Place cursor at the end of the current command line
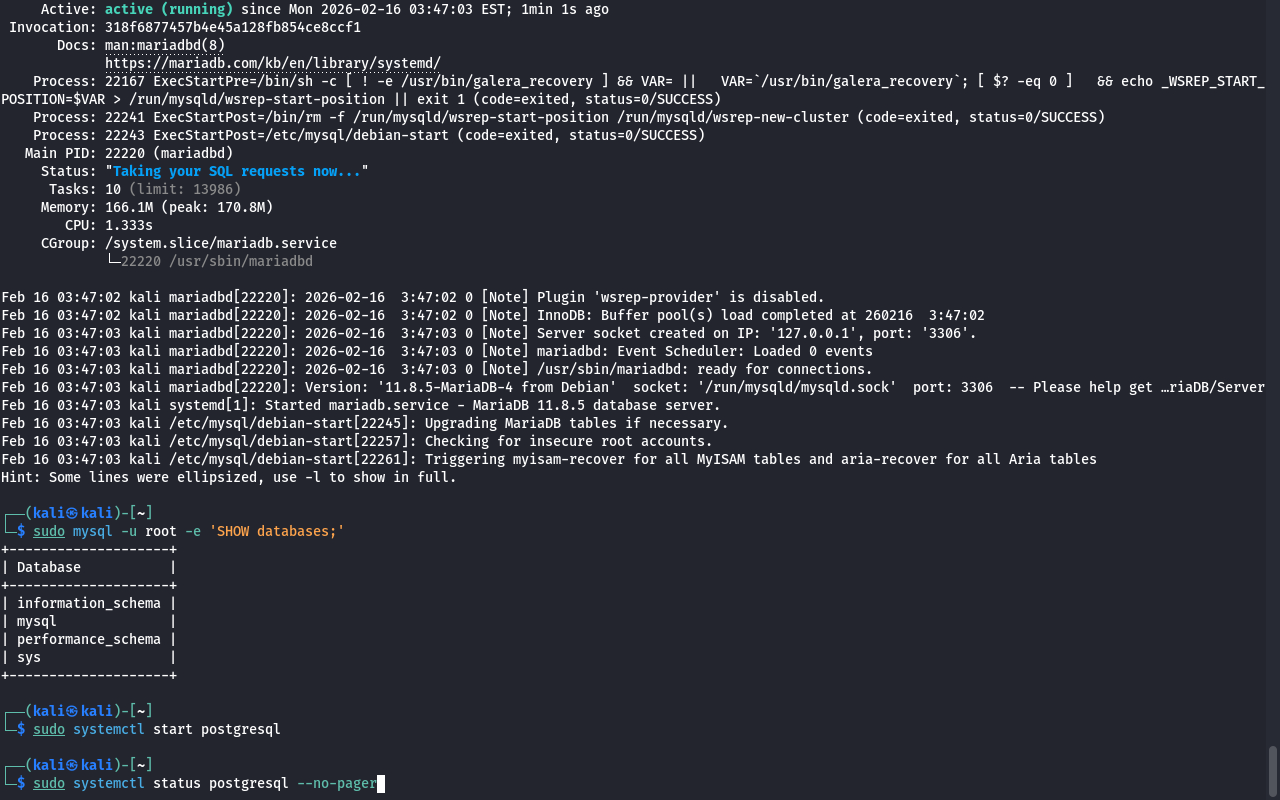Image resolution: width=1280 pixels, height=800 pixels. tap(381, 783)
